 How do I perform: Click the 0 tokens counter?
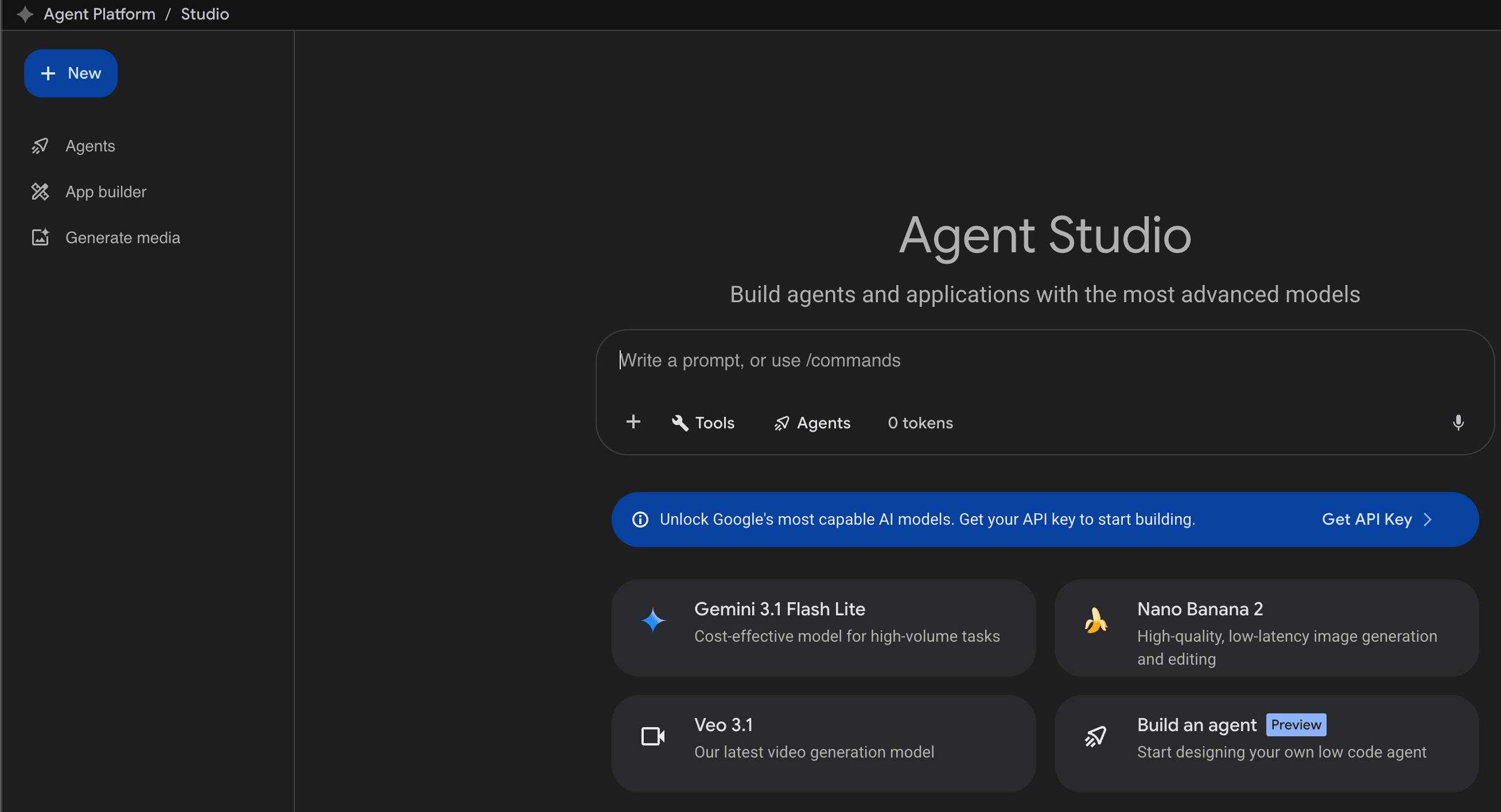click(920, 423)
